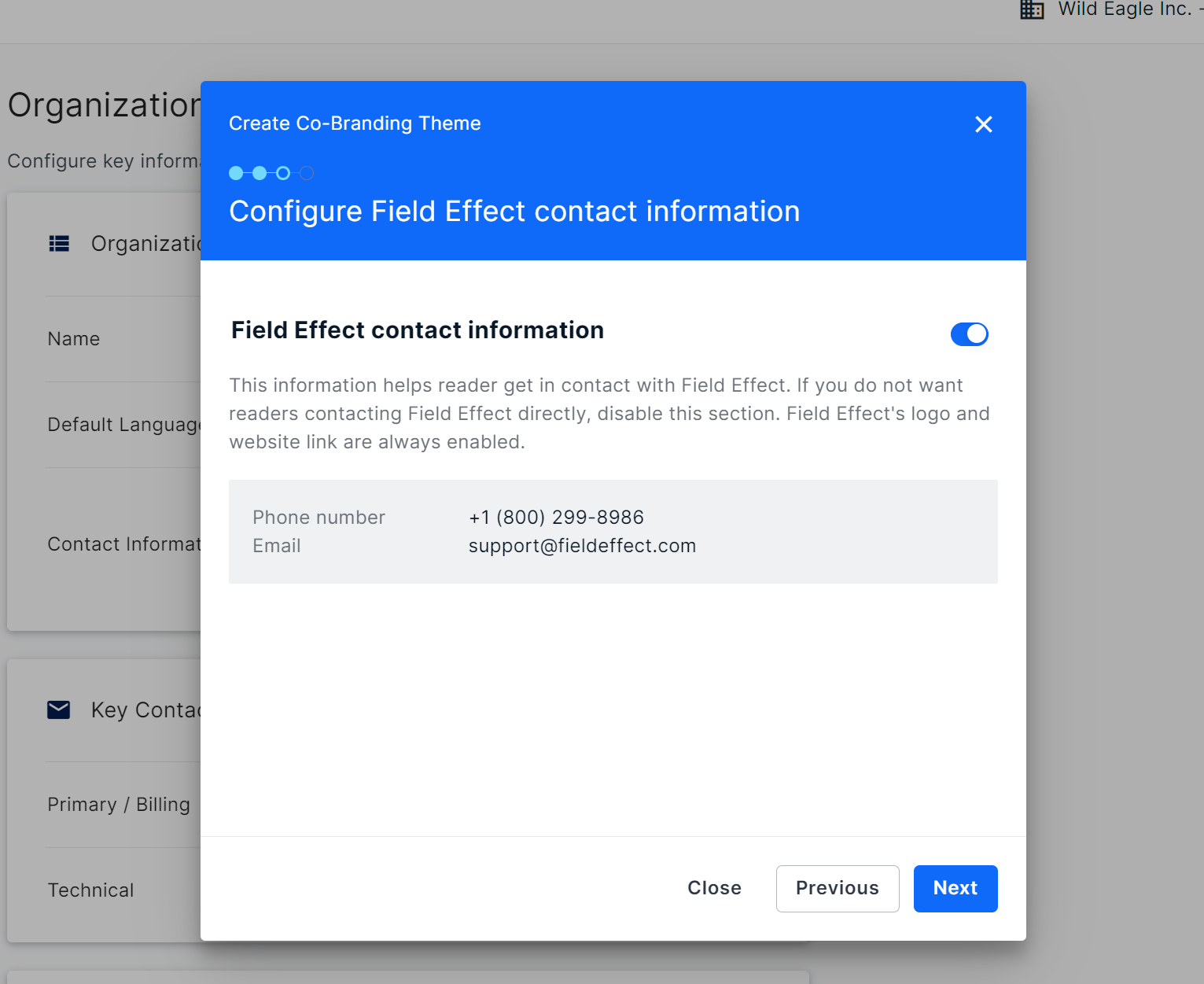This screenshot has width=1204, height=984.
Task: Click the Contact Information row label
Action: [124, 544]
